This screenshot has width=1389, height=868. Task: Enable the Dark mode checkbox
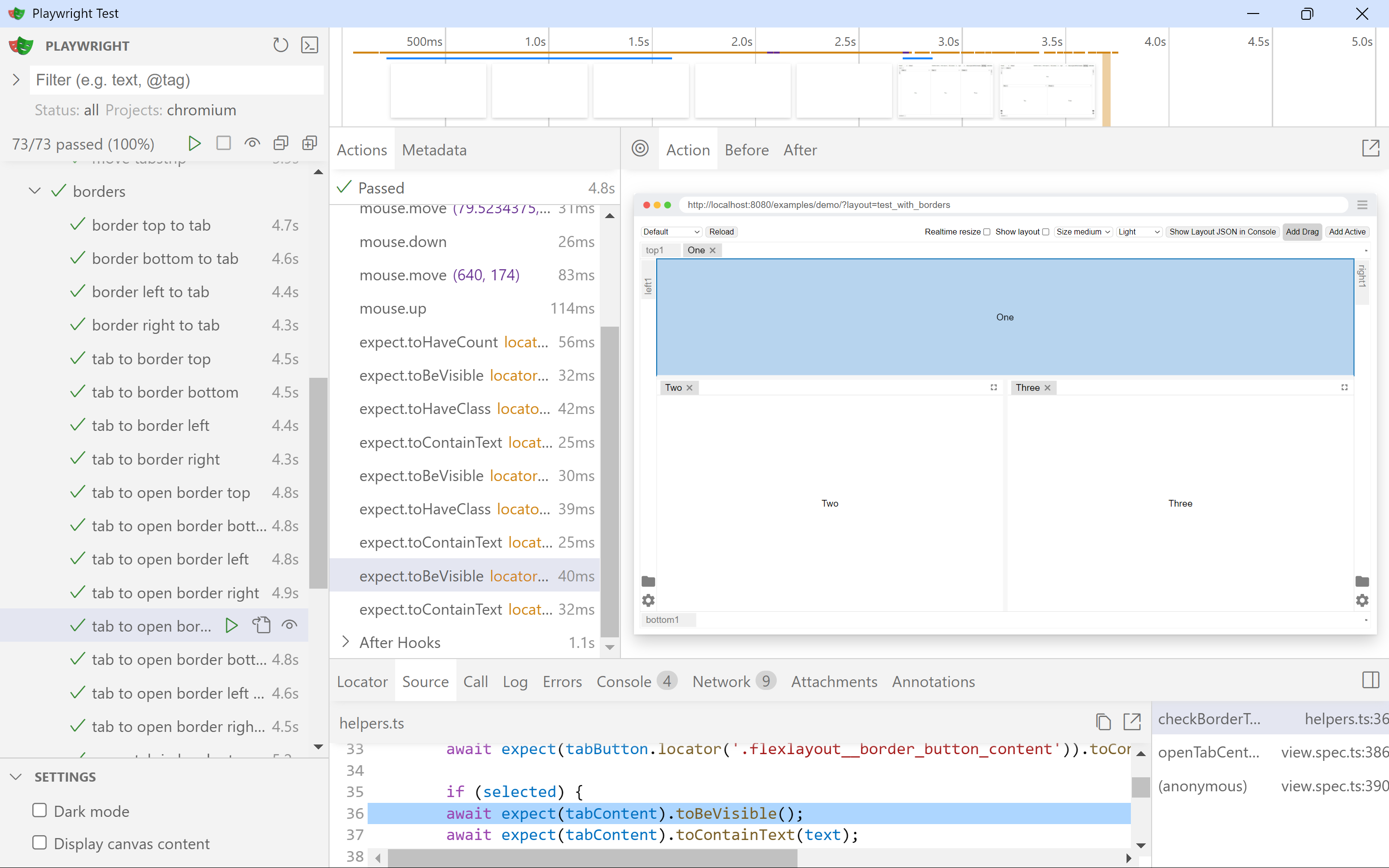(x=40, y=811)
